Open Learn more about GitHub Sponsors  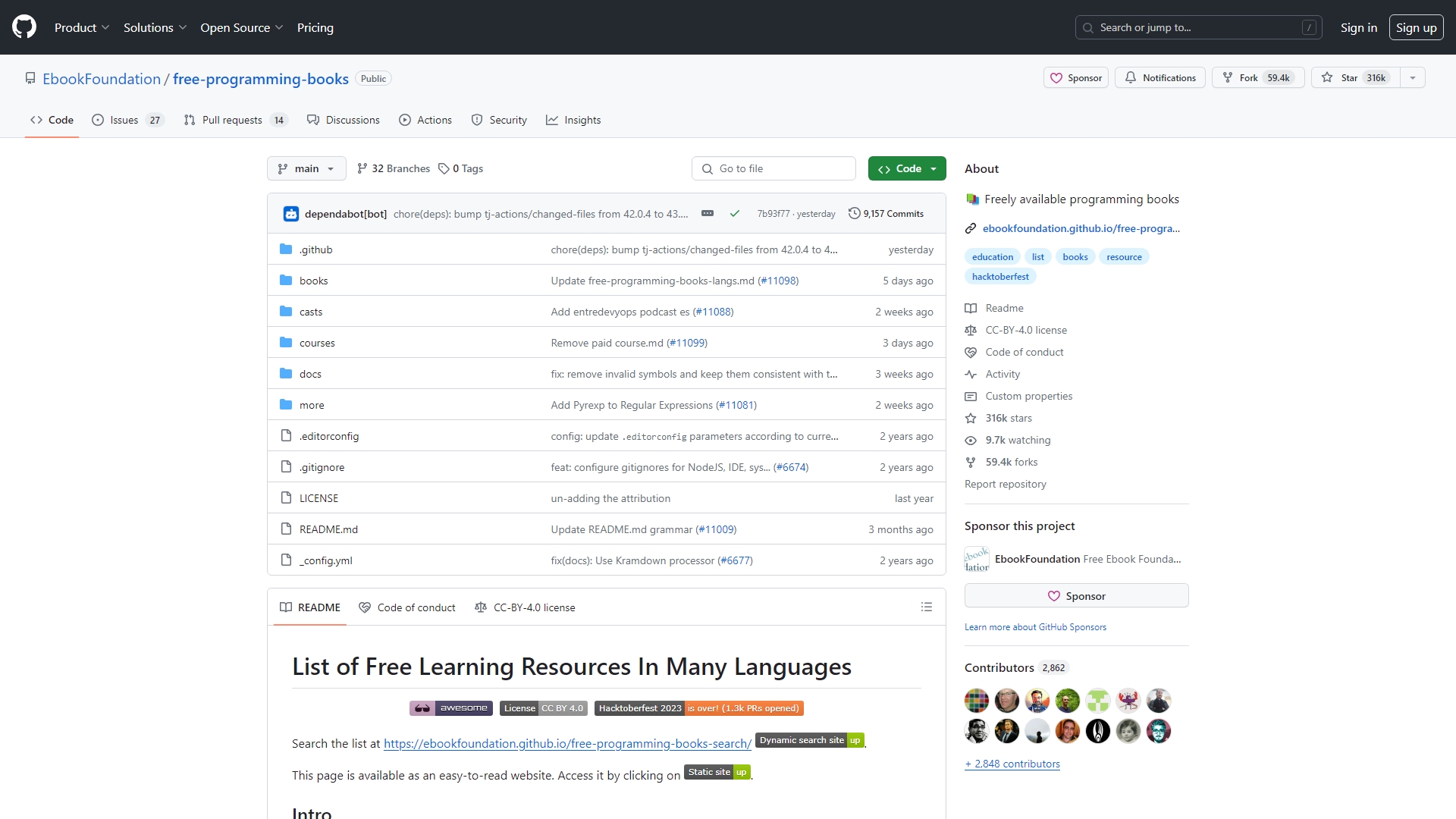pyautogui.click(x=1035, y=627)
